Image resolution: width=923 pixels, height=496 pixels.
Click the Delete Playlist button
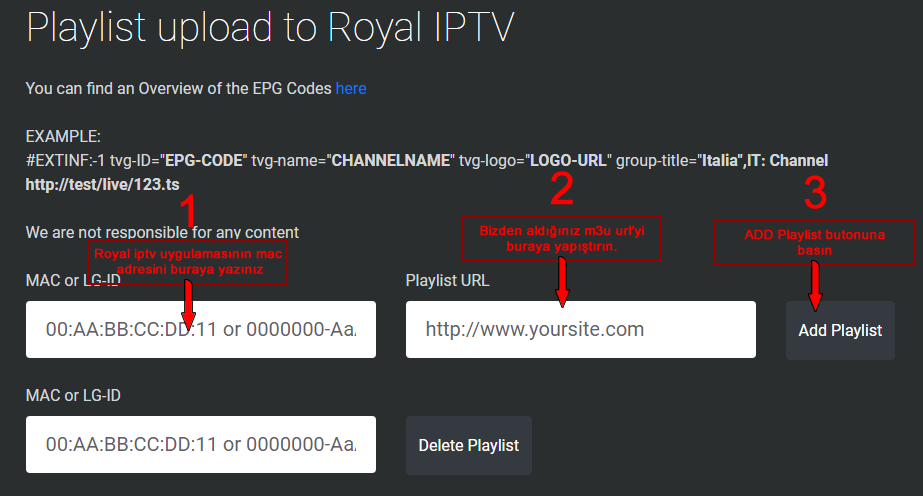coord(469,445)
